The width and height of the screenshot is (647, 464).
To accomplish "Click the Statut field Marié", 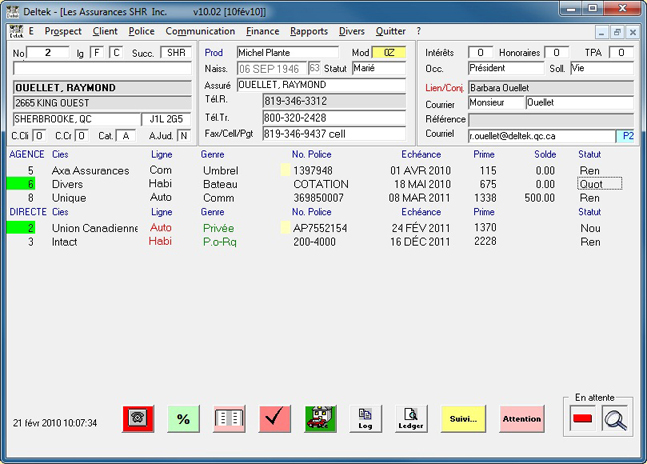I will pos(379,68).
